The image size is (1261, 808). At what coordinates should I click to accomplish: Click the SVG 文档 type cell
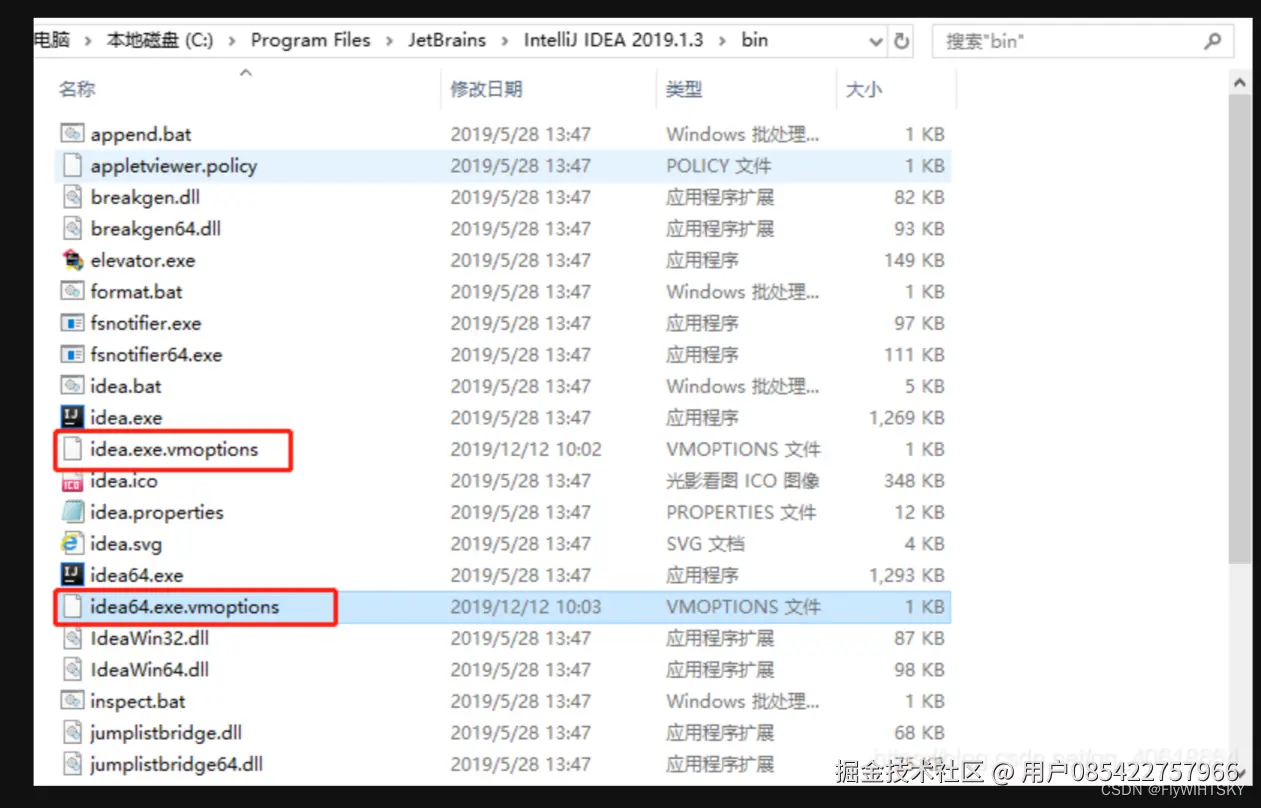[705, 544]
